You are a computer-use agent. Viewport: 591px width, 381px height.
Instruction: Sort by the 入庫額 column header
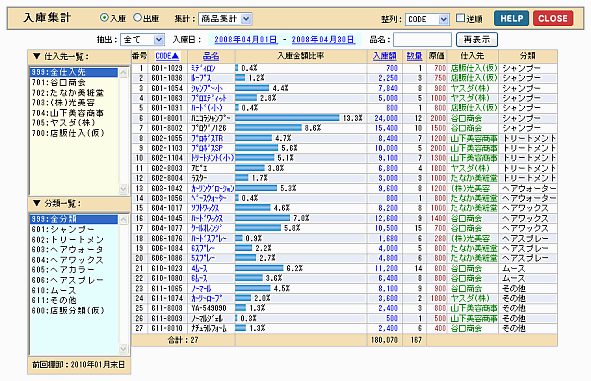(x=384, y=56)
